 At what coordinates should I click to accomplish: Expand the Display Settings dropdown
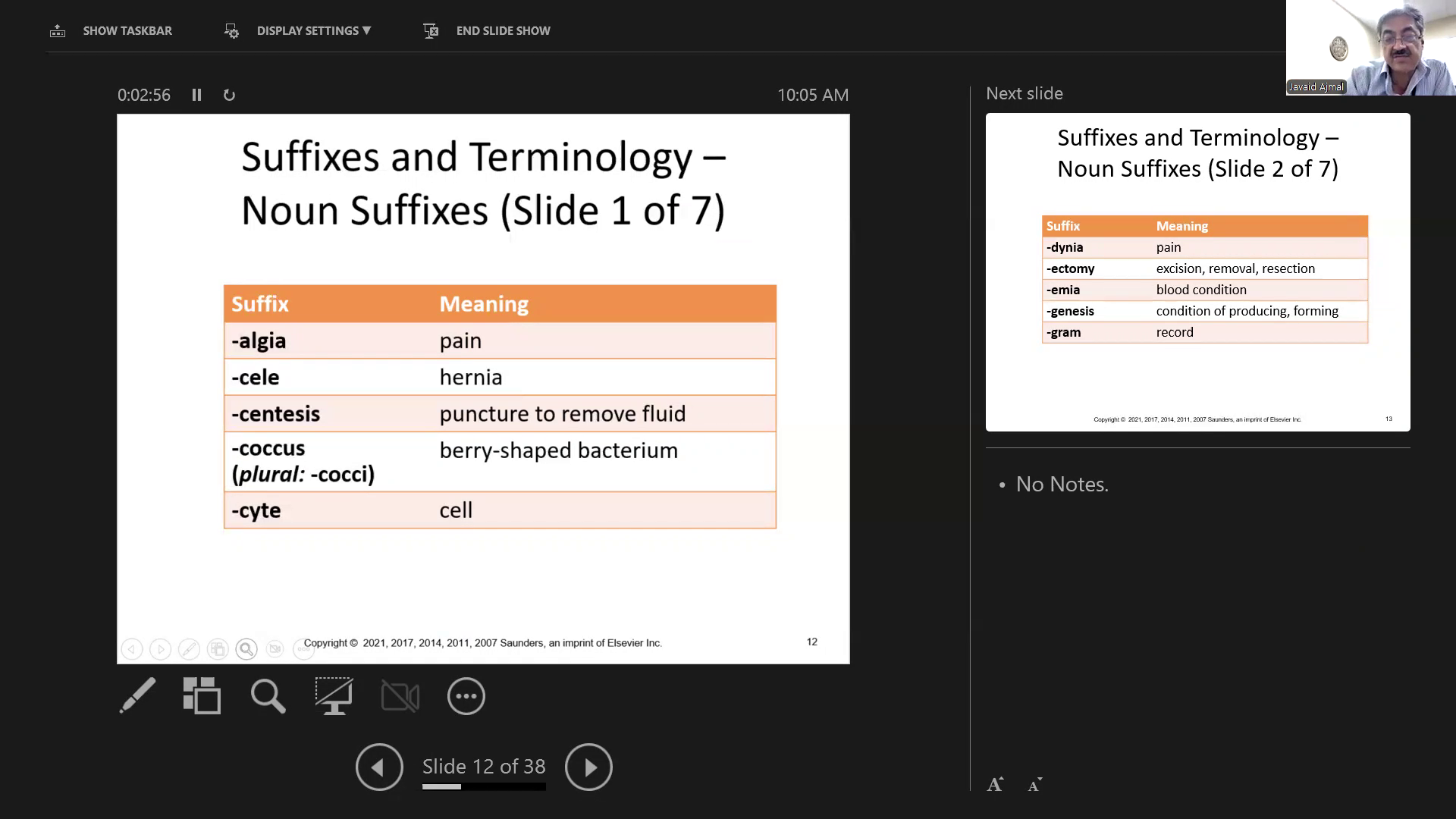point(313,30)
